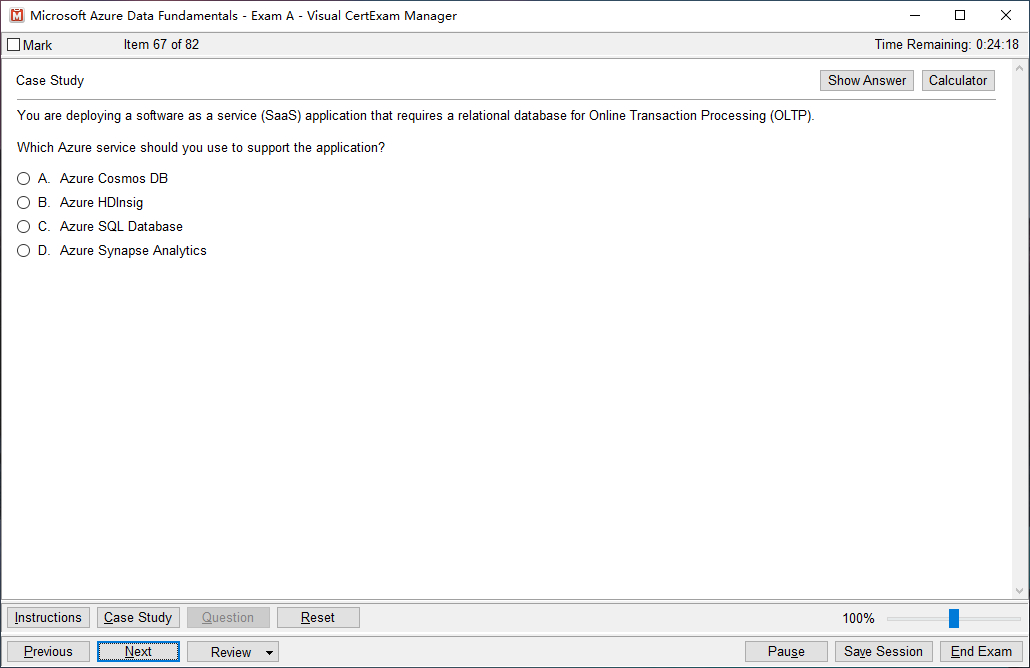Open the Calculator

coord(957,81)
